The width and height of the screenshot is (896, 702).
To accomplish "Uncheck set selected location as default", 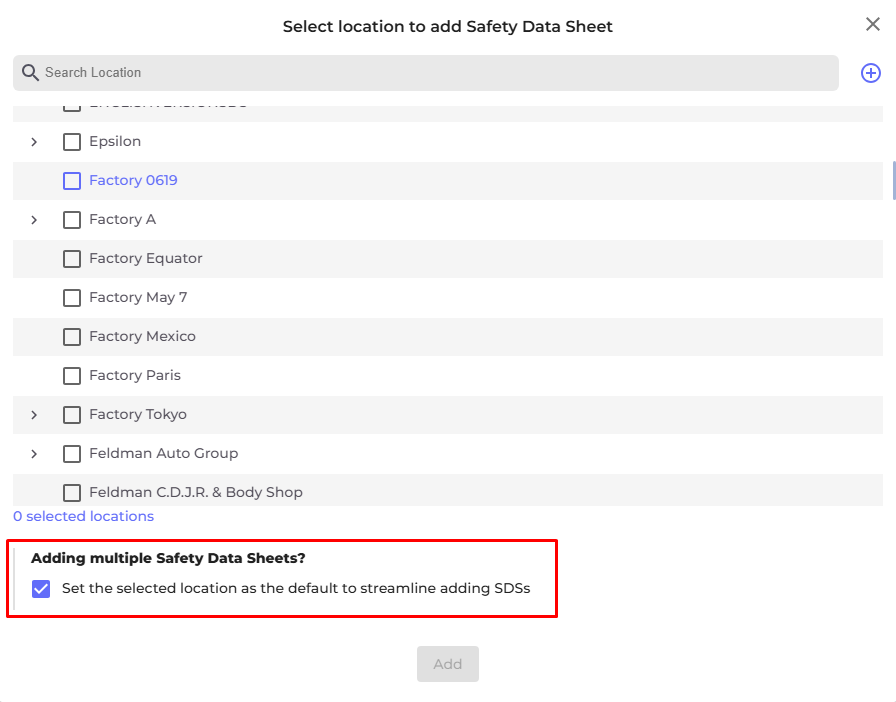I will coord(41,589).
